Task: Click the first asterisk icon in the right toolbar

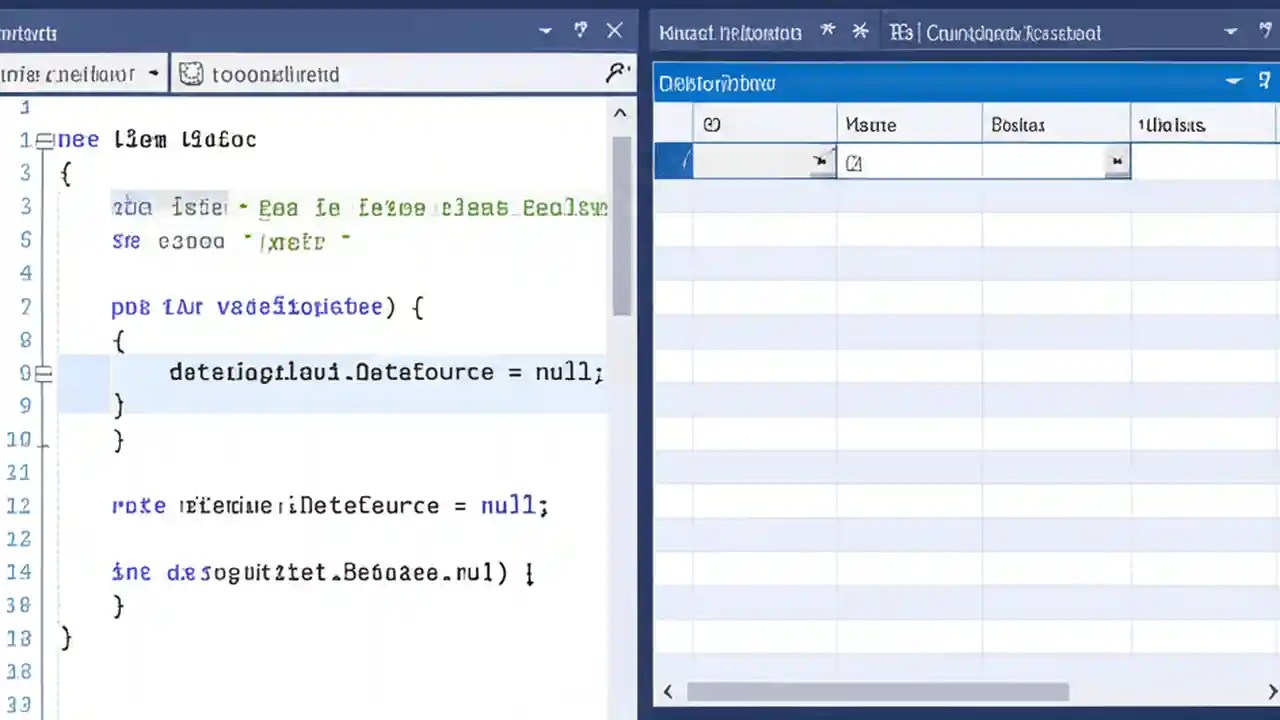Action: [x=827, y=32]
